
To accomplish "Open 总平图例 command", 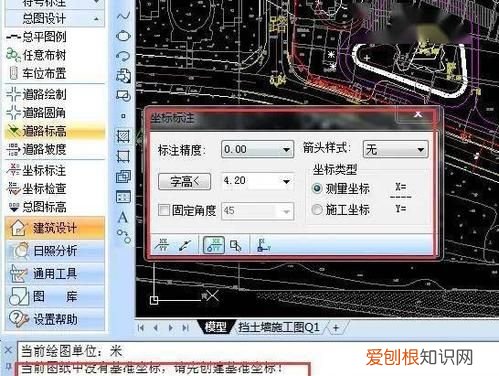I will coord(36,37).
